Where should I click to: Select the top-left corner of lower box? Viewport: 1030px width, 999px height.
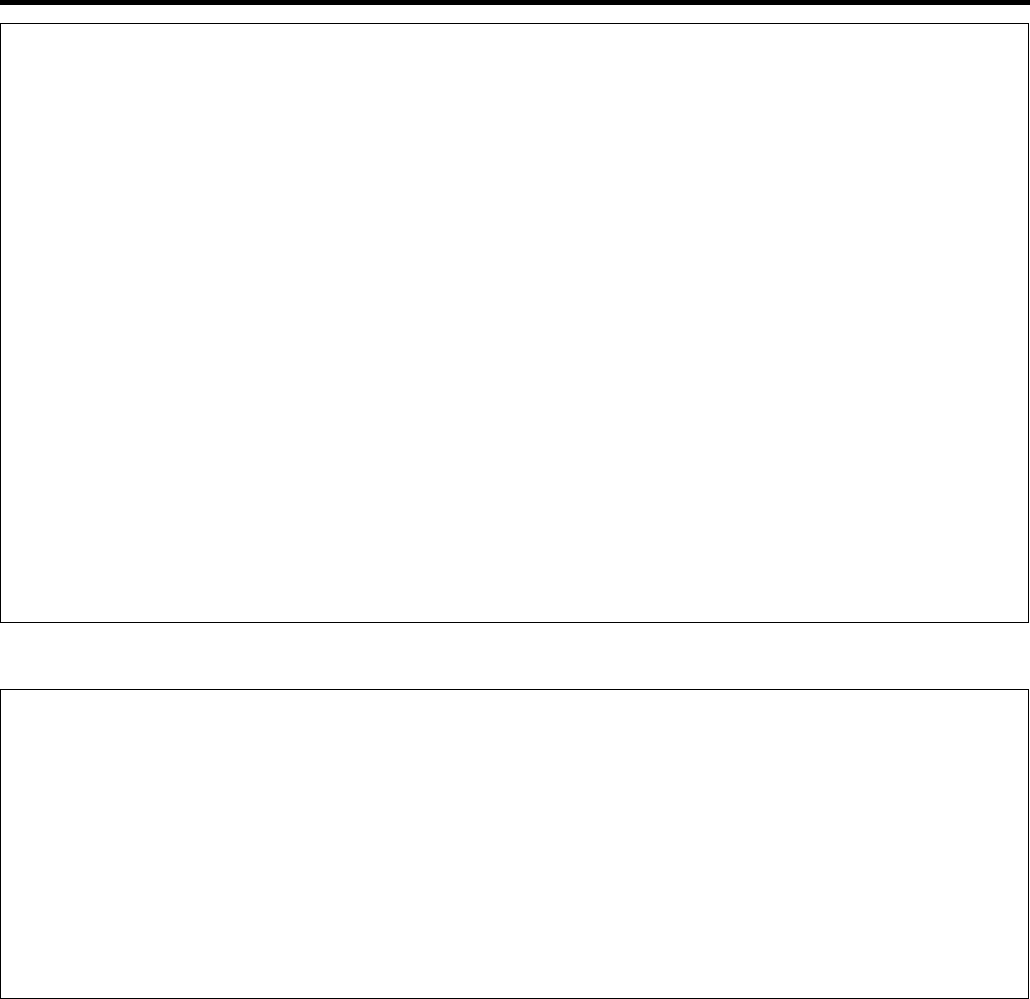click(x=1, y=689)
